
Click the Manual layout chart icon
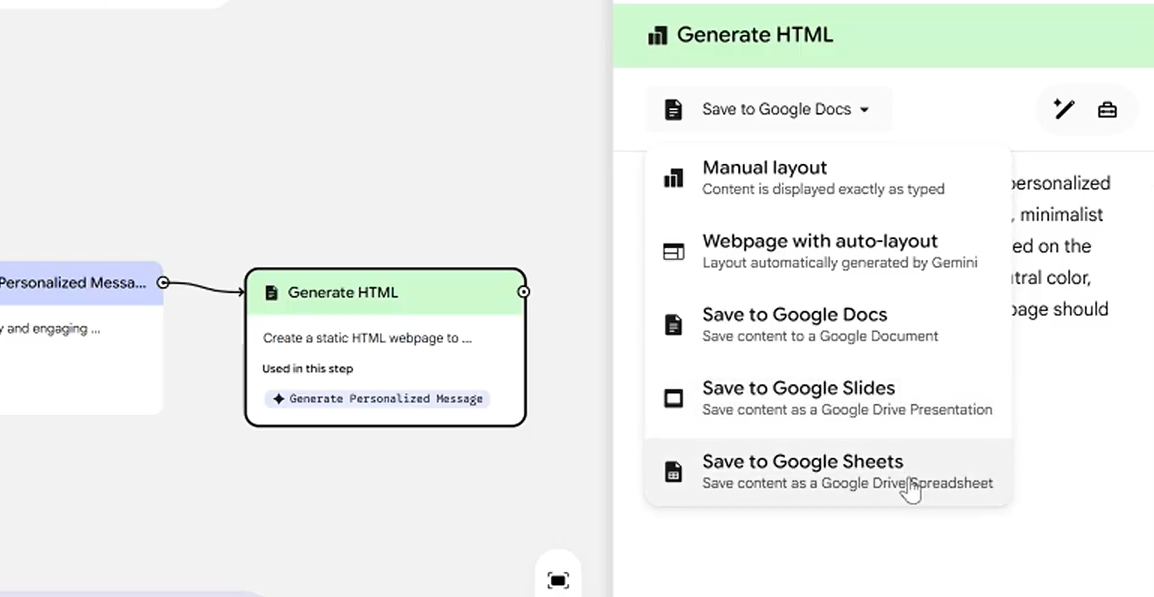[x=674, y=178]
